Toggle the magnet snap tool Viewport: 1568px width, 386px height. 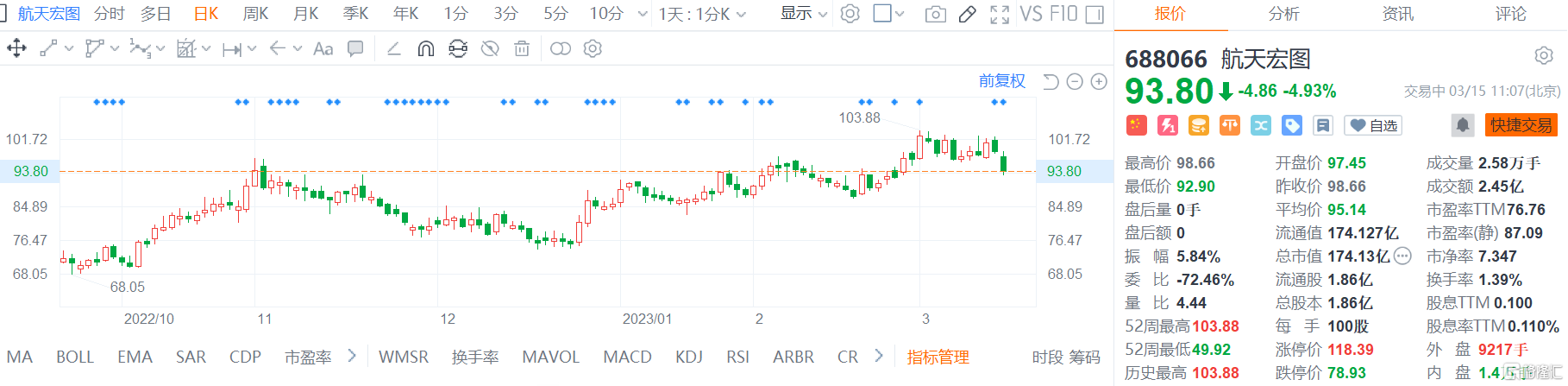pyautogui.click(x=425, y=48)
